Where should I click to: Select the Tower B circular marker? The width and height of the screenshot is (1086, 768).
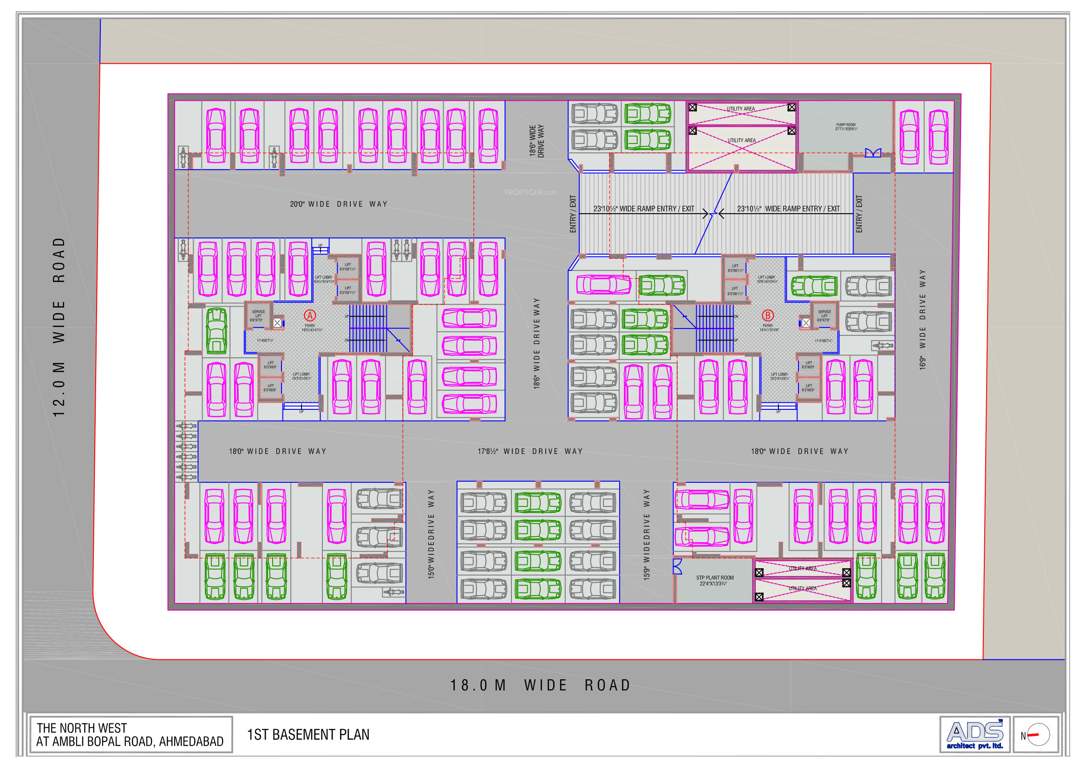pyautogui.click(x=768, y=316)
